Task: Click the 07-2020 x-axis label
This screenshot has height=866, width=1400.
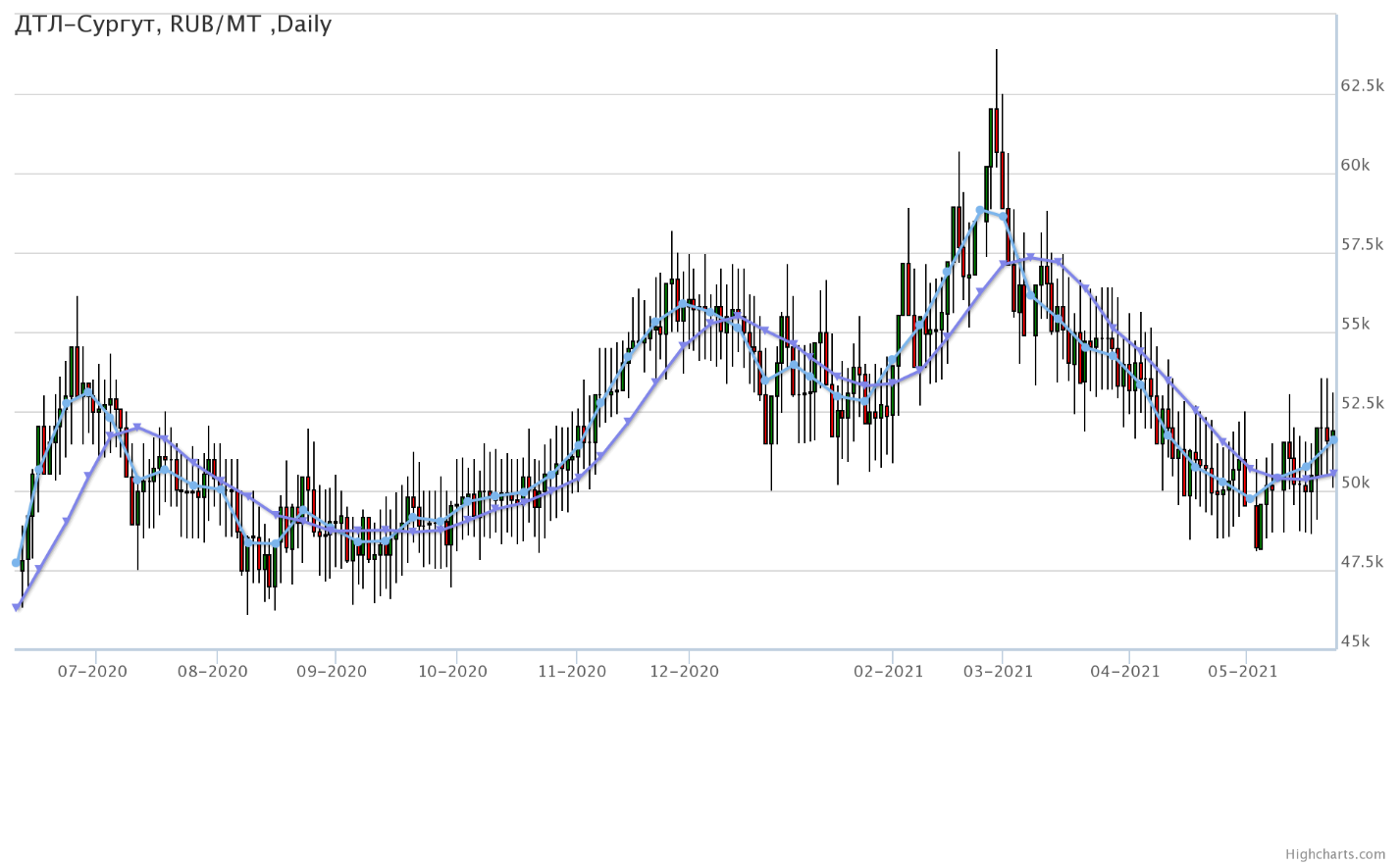Action: pyautogui.click(x=93, y=672)
